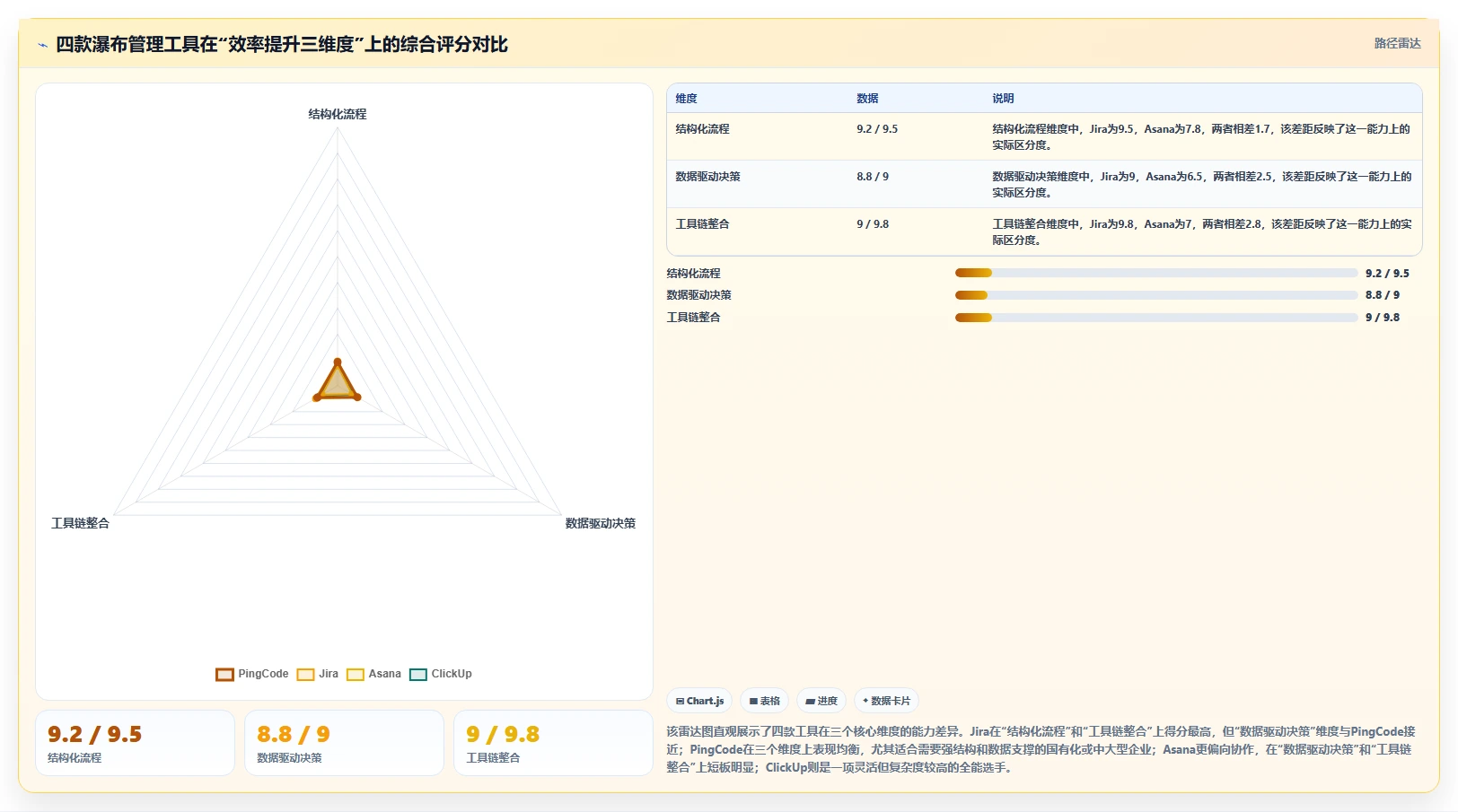
Task: Toggle PingCode legend swatch
Action: (x=224, y=675)
